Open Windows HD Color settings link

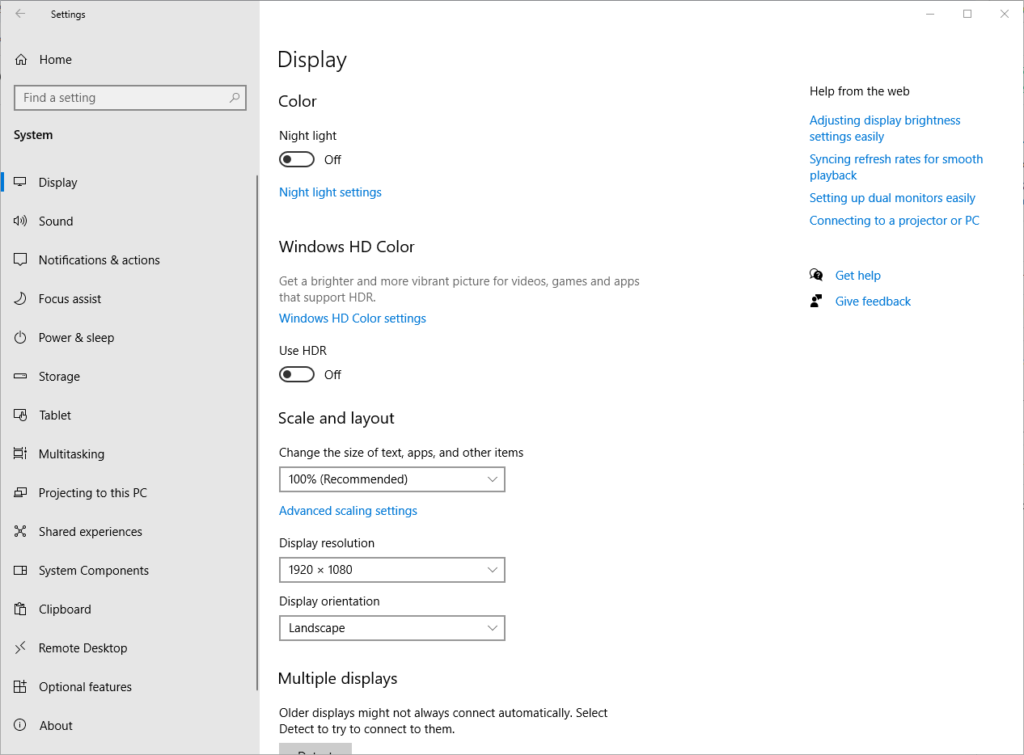352,318
